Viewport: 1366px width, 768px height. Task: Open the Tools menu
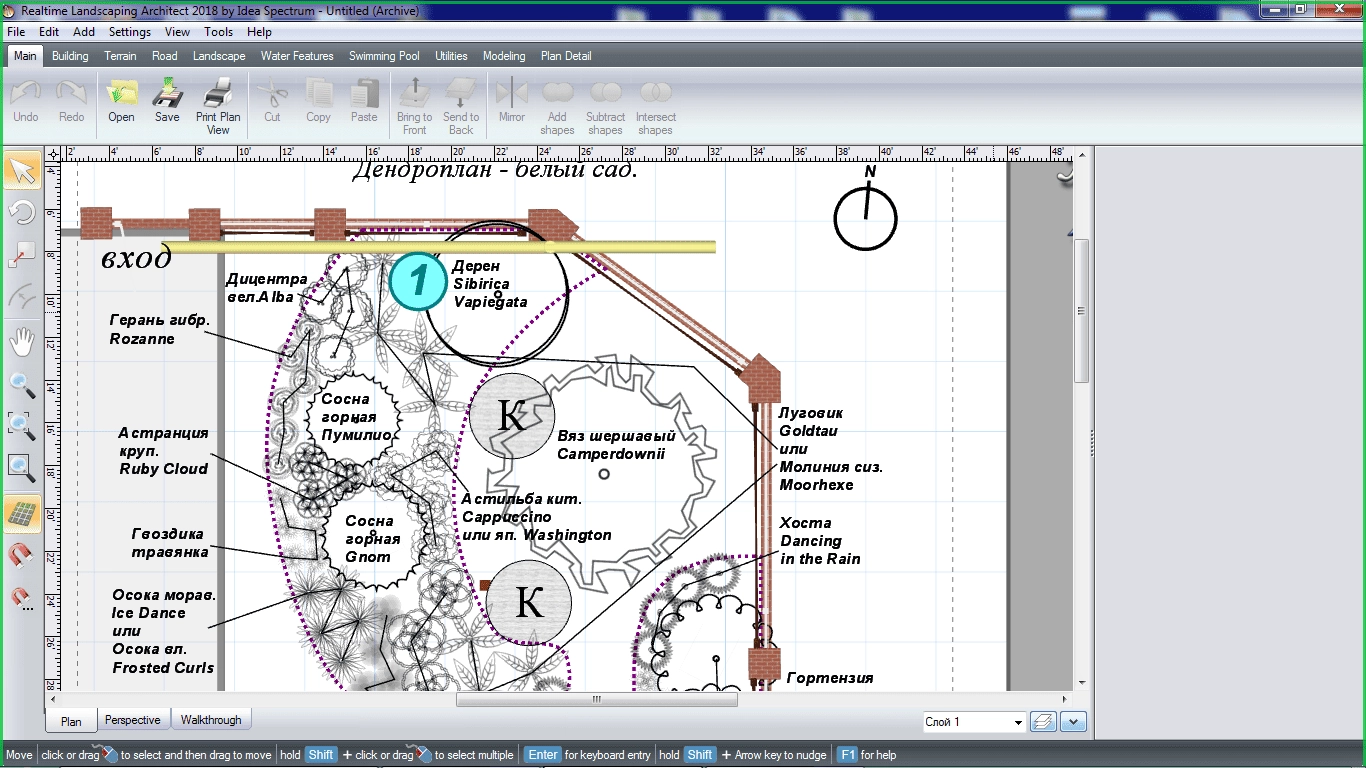[218, 32]
